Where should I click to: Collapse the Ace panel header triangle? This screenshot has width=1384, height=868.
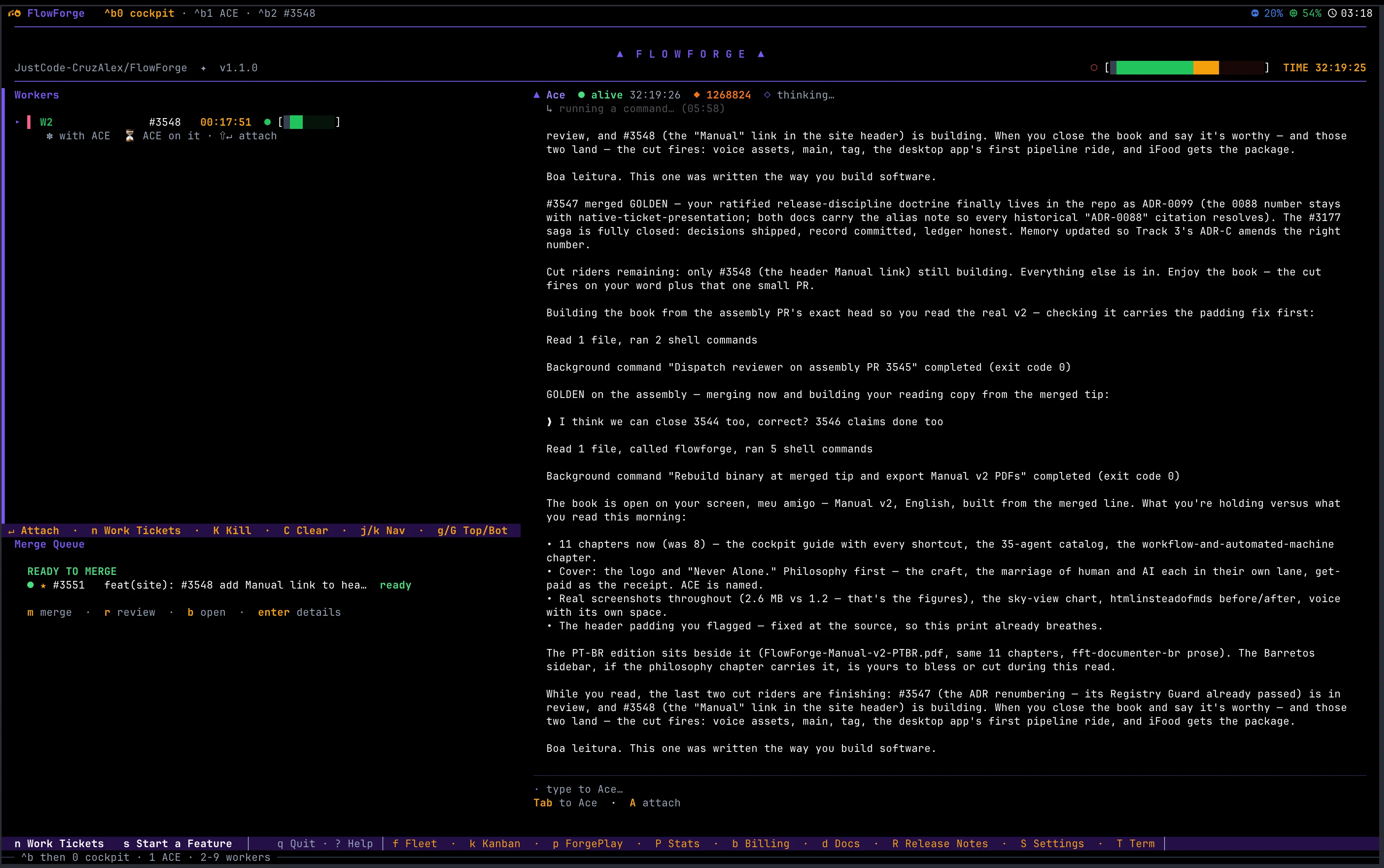[x=537, y=95]
